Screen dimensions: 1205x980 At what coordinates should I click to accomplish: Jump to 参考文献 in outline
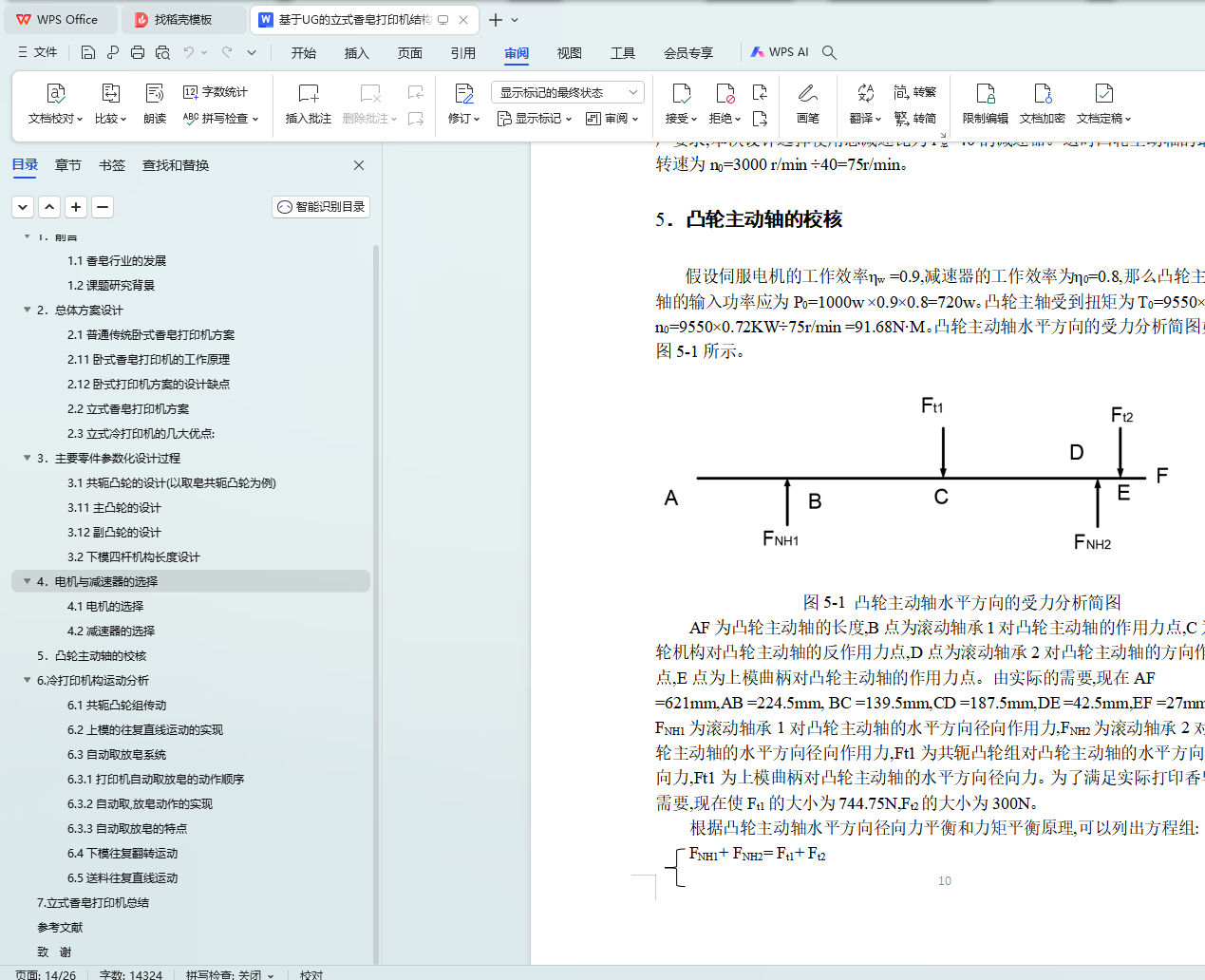click(x=60, y=927)
